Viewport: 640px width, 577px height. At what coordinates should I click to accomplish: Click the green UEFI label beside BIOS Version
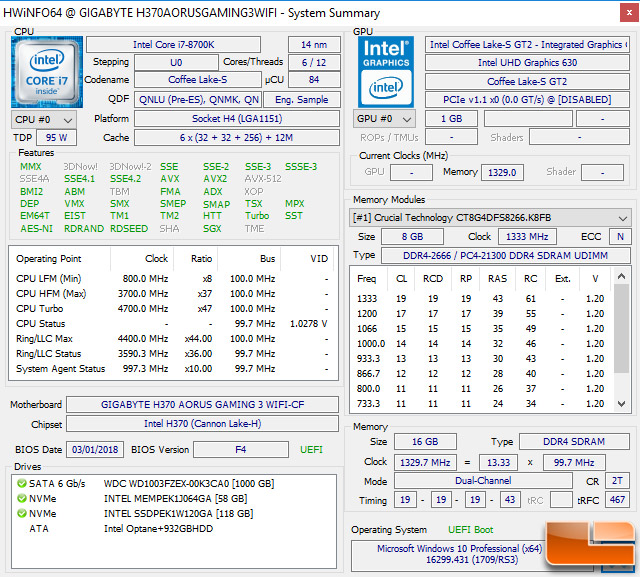click(x=311, y=450)
